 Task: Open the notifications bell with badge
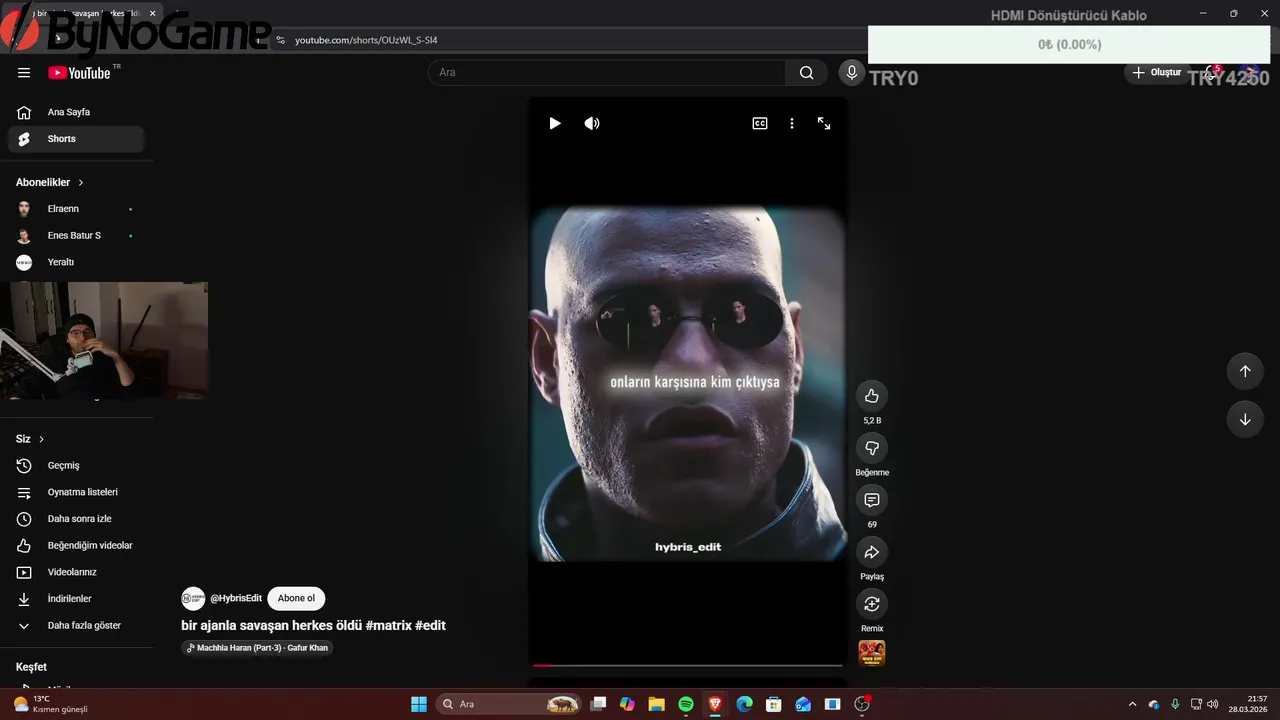[1211, 72]
